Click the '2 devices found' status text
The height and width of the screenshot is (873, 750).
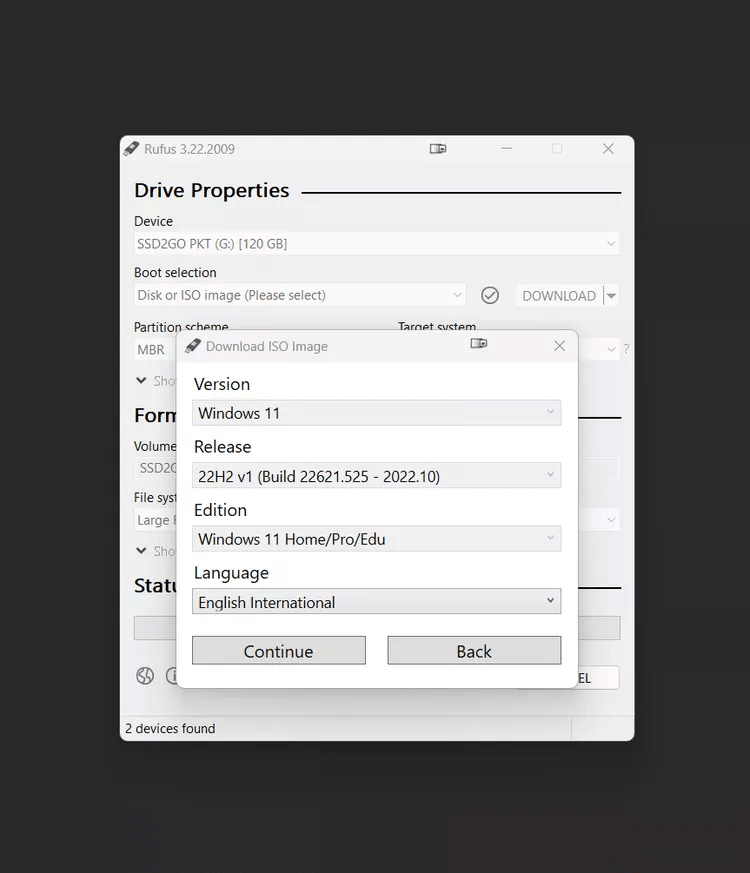[x=170, y=728]
